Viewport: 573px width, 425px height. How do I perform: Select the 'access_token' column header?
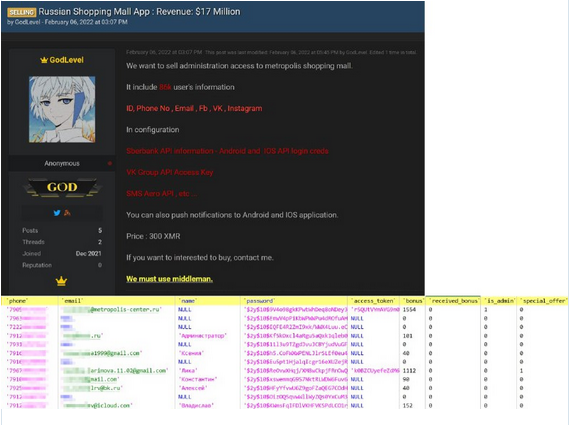pos(374,301)
